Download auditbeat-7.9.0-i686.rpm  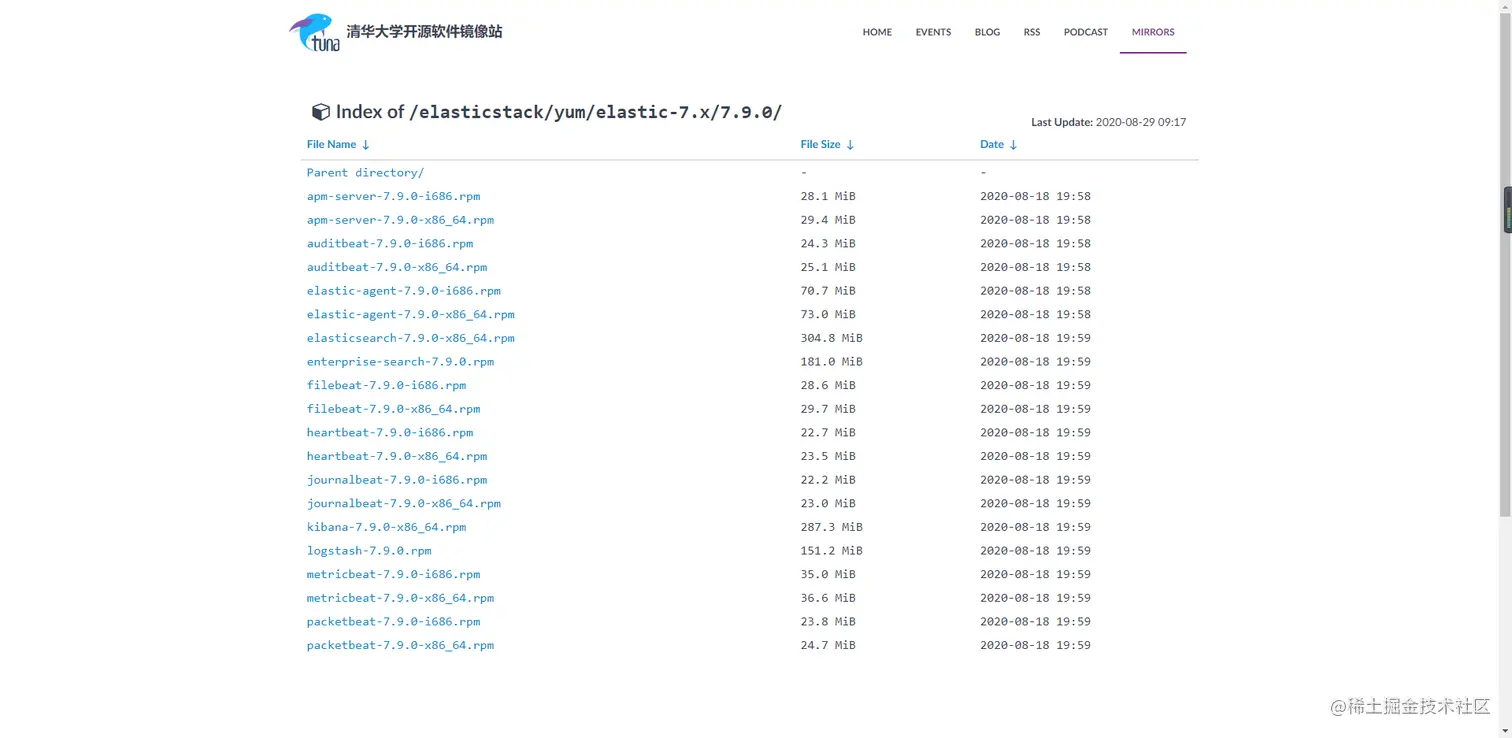click(x=390, y=243)
